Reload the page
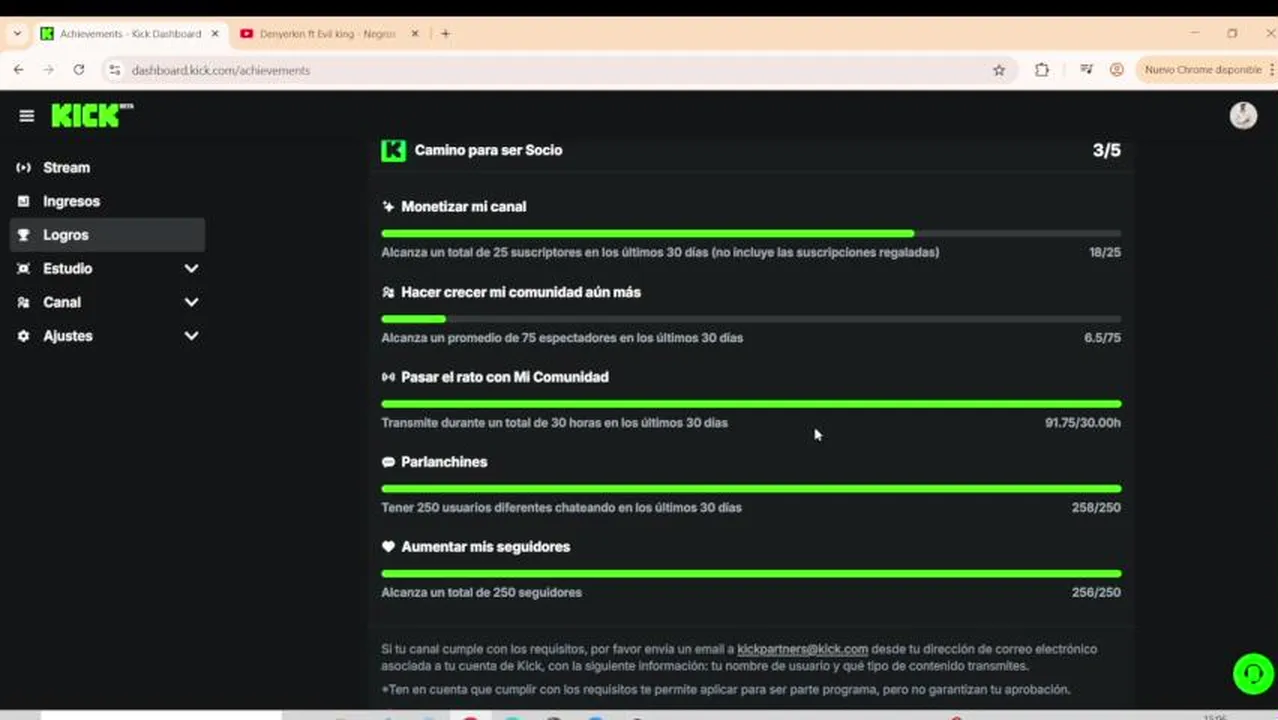Viewport: 1278px width, 720px height. click(x=78, y=70)
